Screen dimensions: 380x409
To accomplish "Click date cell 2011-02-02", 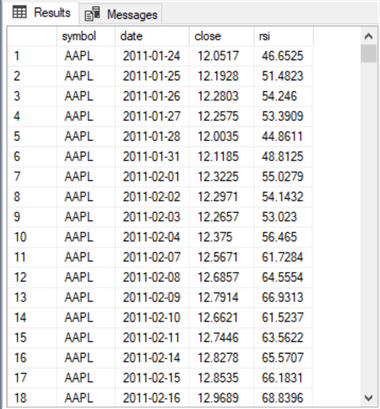I will [152, 196].
